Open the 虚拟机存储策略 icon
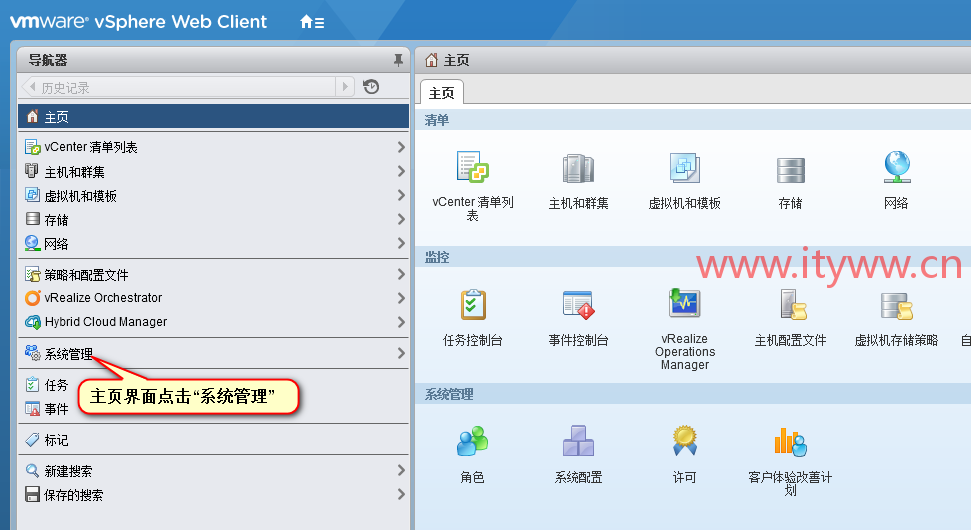The width and height of the screenshot is (971, 530). [897, 306]
